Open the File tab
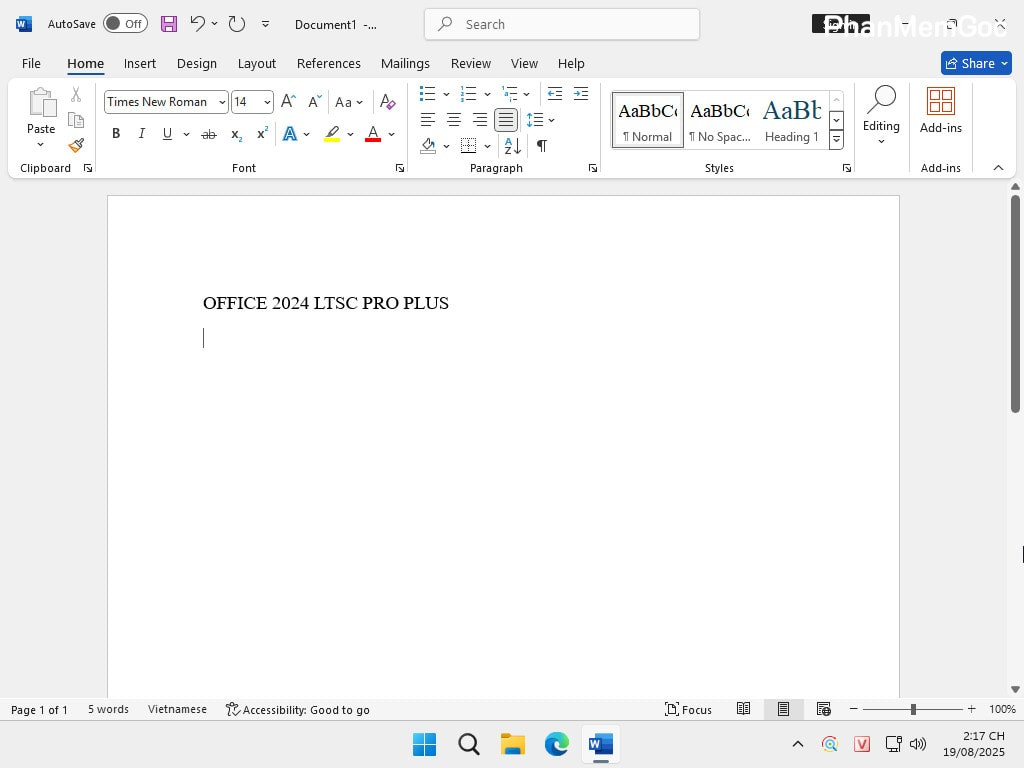The image size is (1024, 768). (x=31, y=63)
